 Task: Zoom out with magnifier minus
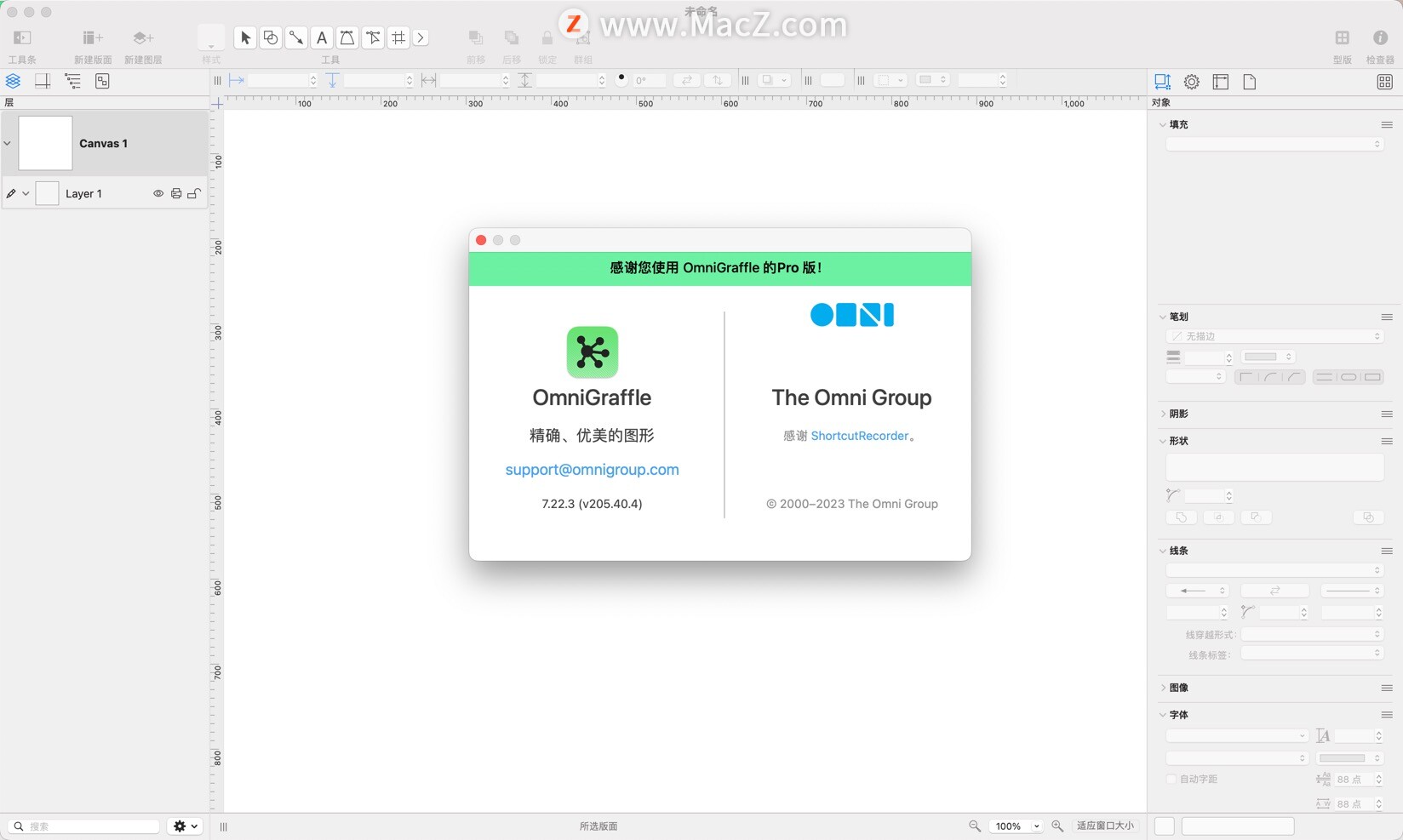975,826
